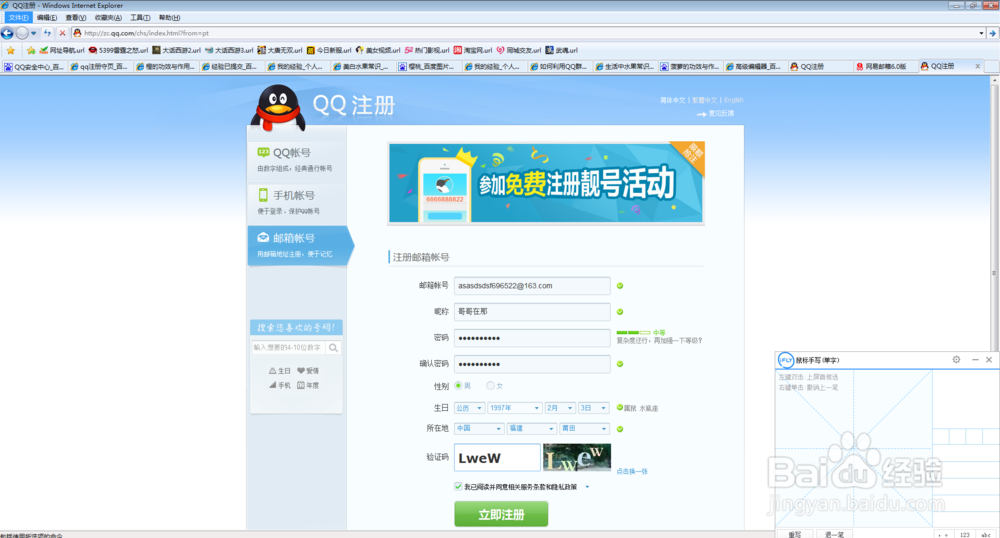This screenshot has width=1000, height=538.
Task: Open the 大话西游2.url bookmark
Action: tap(177, 50)
